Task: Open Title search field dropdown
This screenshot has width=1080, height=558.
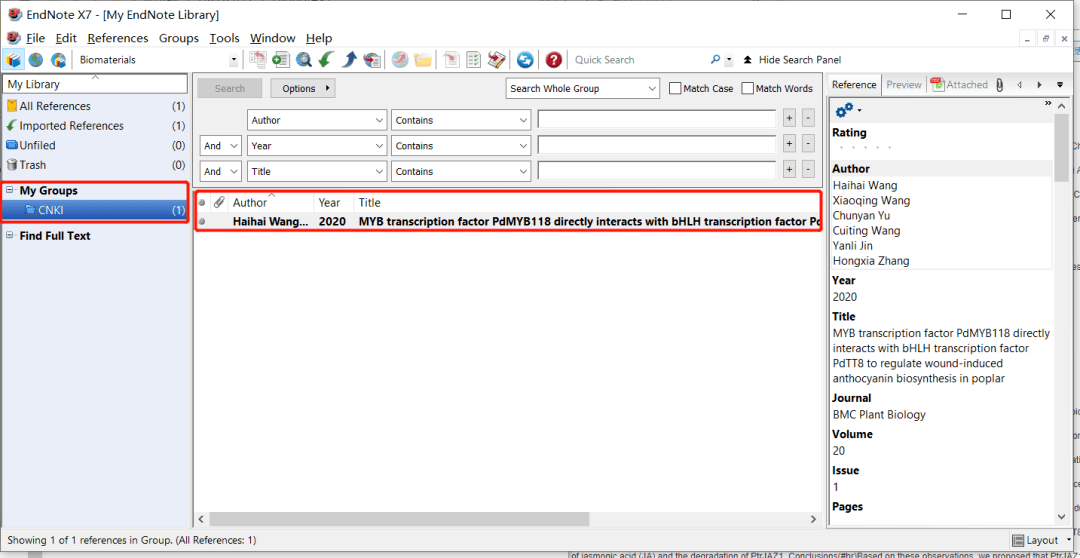Action: coord(317,172)
